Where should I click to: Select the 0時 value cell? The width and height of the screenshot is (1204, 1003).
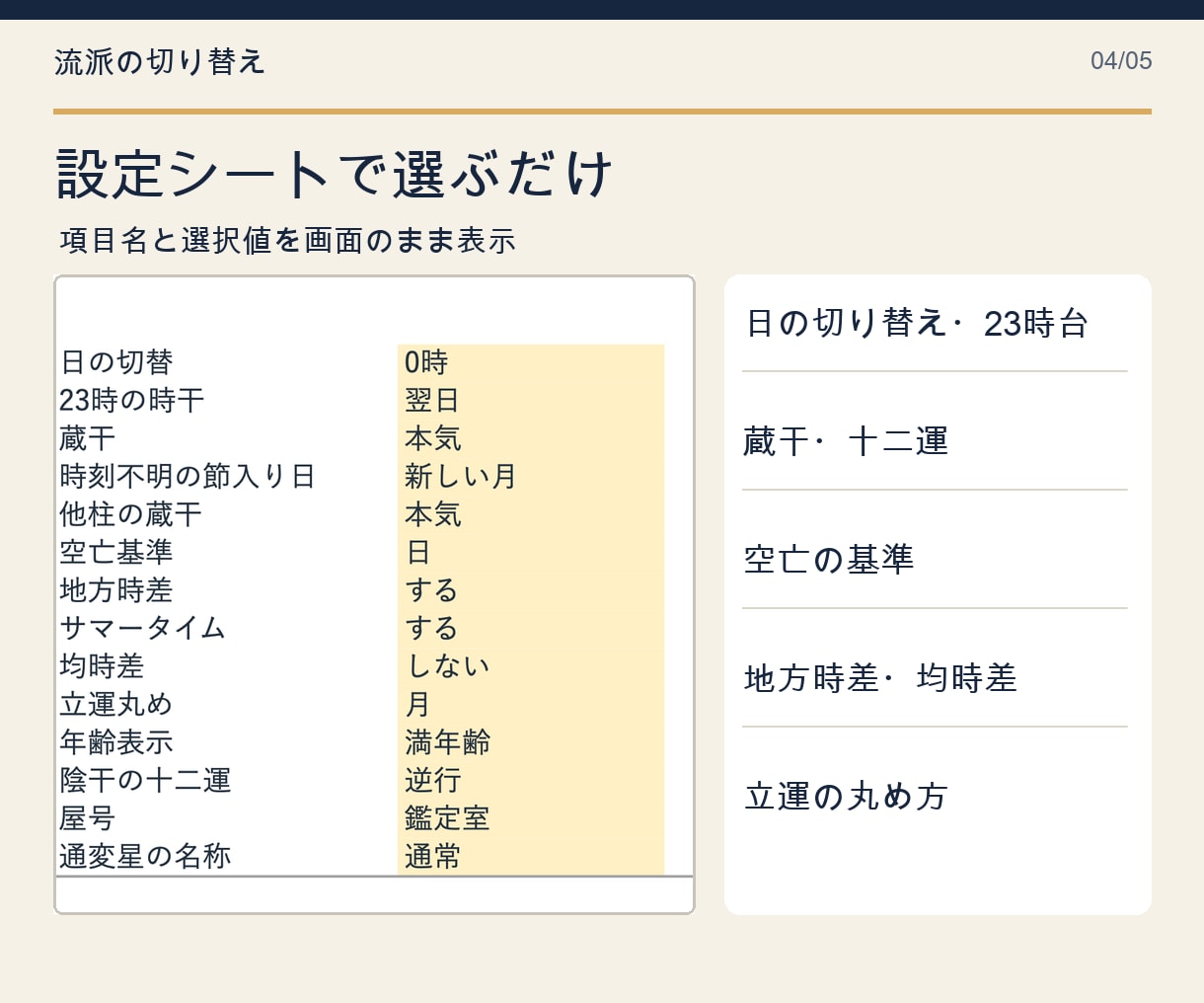coord(531,362)
